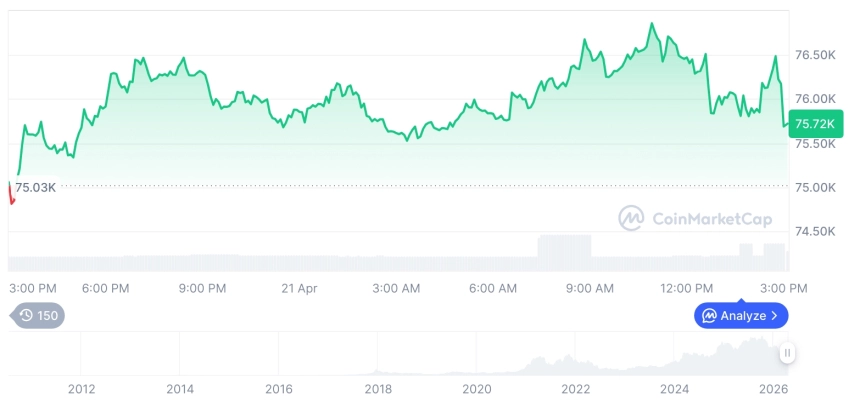Click the 75.03K opening price label
Image resolution: width=860 pixels, height=401 pixels.
(35, 187)
